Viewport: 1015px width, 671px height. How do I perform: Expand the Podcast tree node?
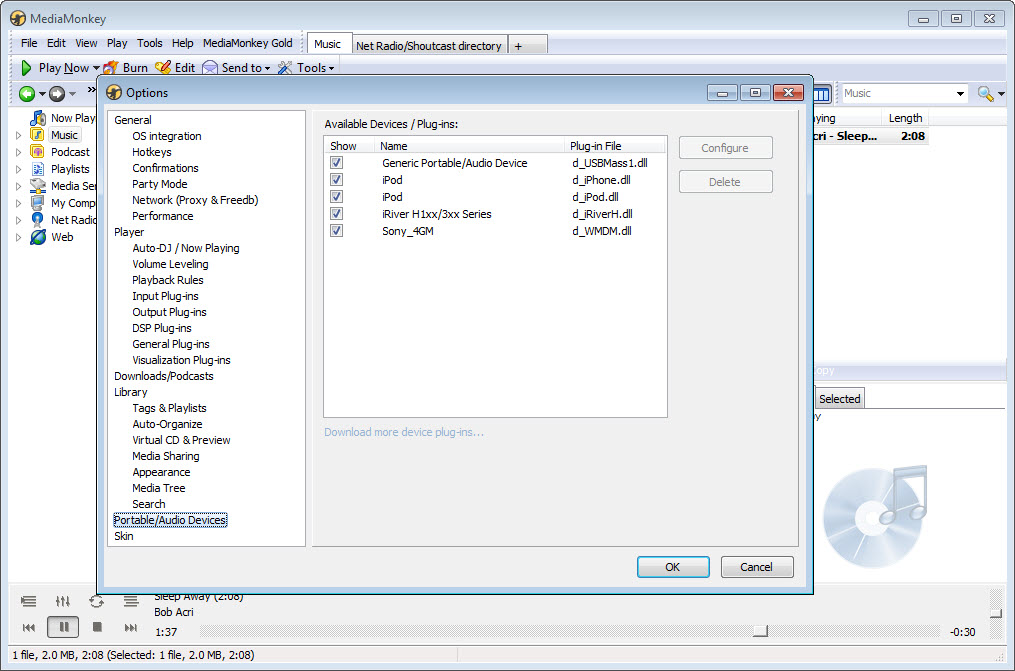(18, 152)
